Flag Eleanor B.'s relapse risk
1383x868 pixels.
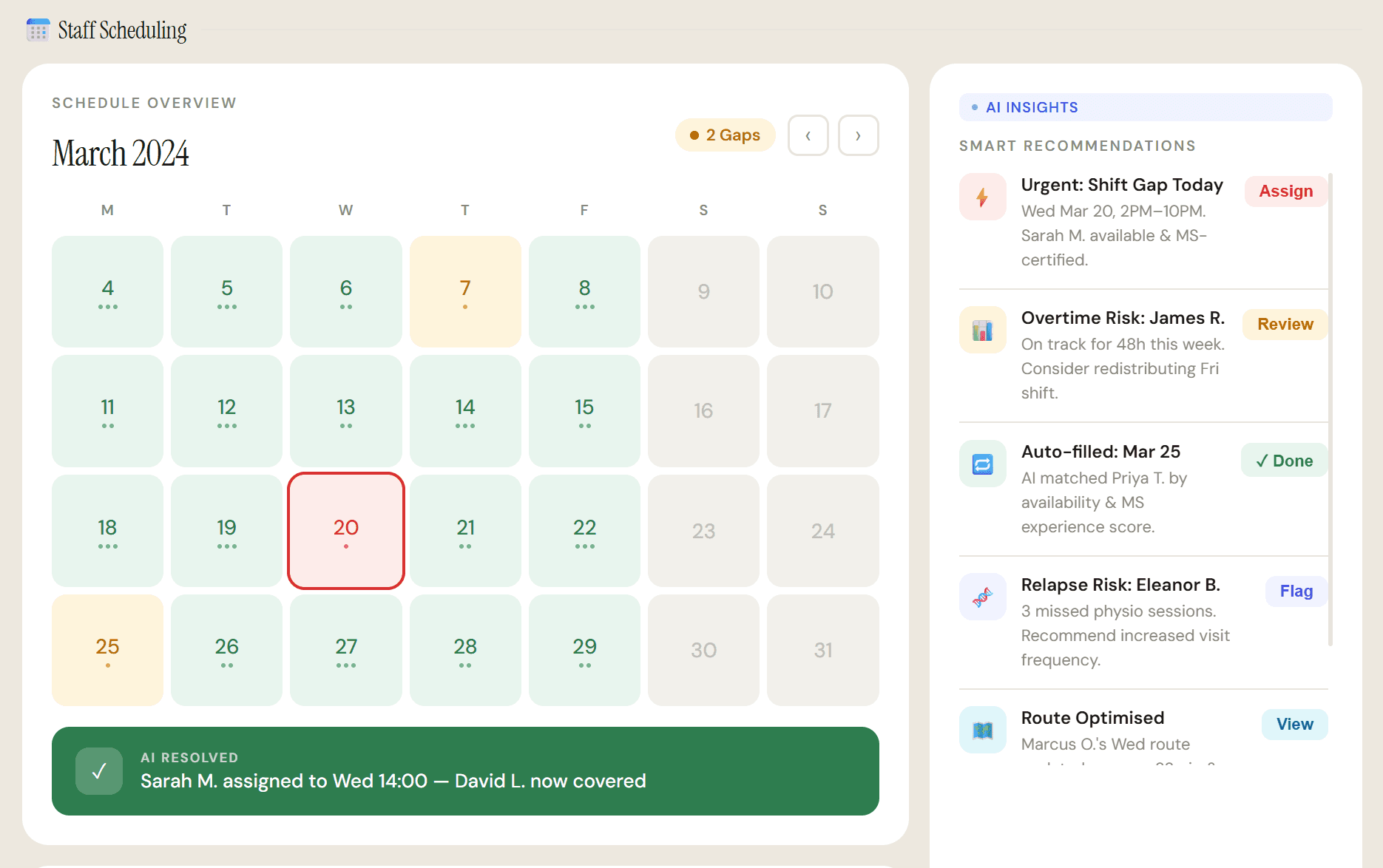tap(1295, 591)
